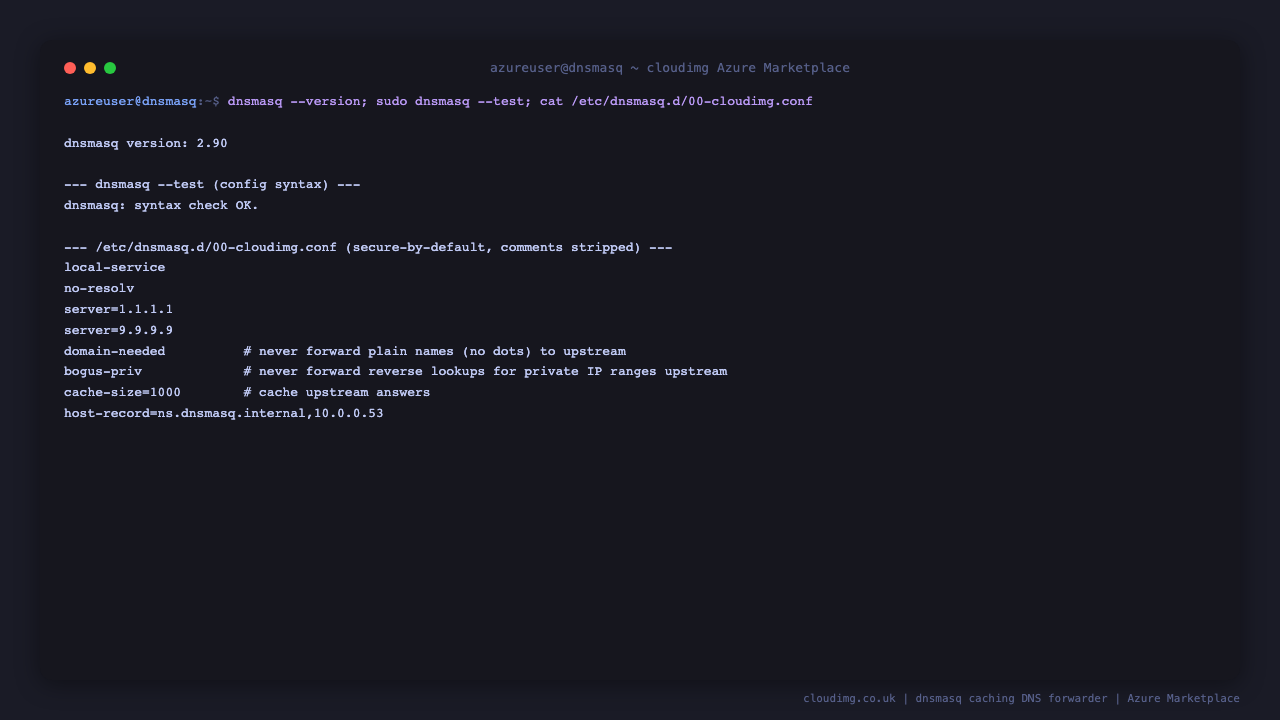Click the 'dnsmasq: syntax check OK.' line
1280x720 pixels.
(x=161, y=205)
